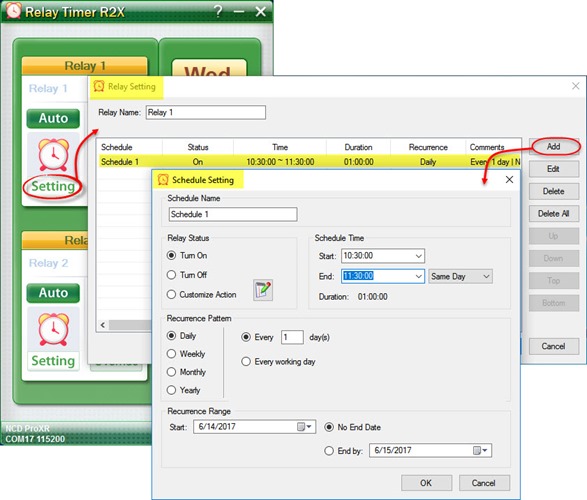Click the Relay 1 orange header
The height and width of the screenshot is (500, 587).
85,66
